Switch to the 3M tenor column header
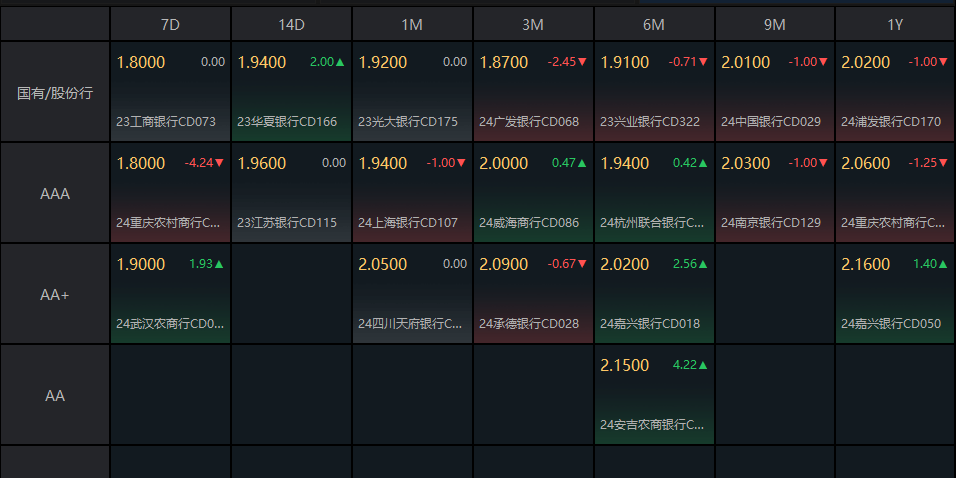 pos(533,24)
